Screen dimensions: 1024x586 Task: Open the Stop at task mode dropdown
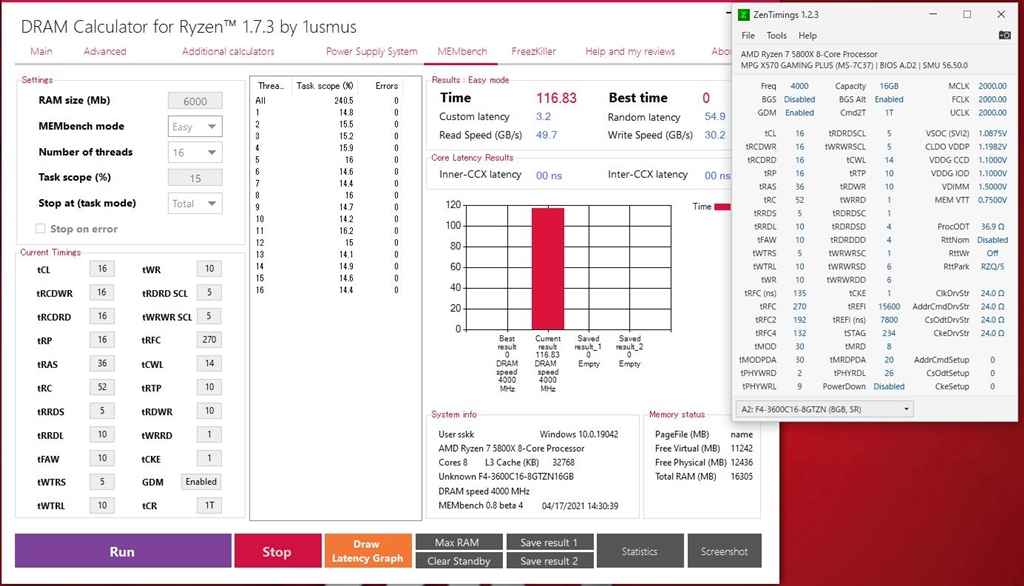coord(195,204)
